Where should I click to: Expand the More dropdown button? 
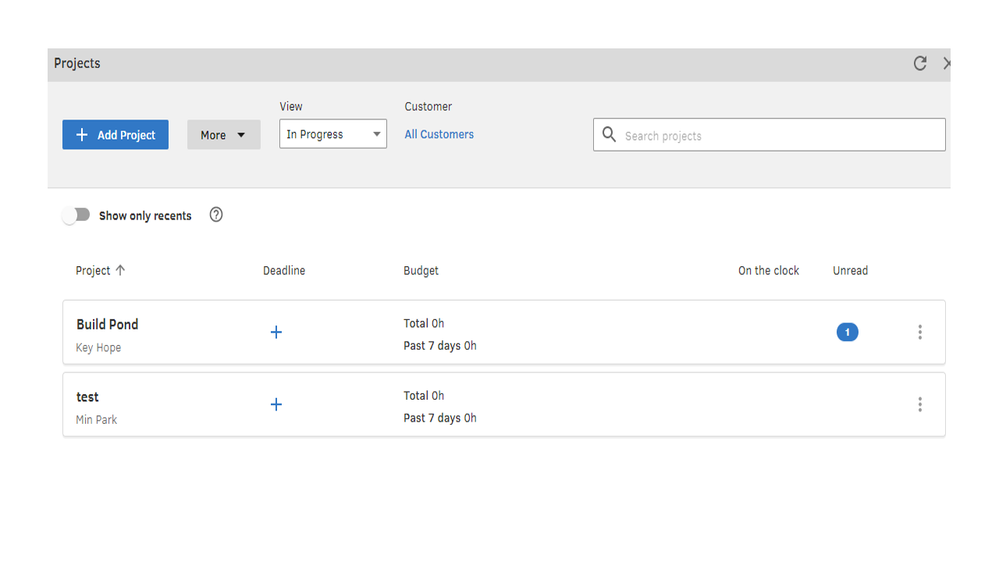(223, 135)
